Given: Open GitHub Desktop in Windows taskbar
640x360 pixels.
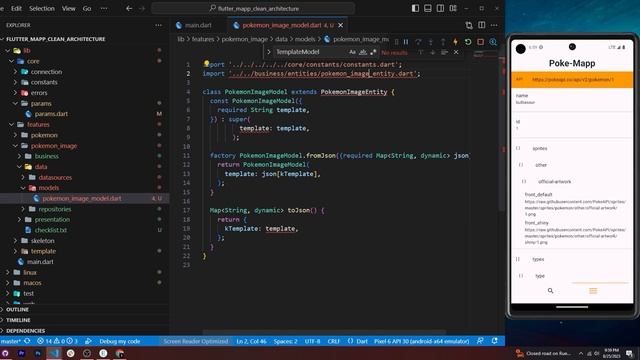Looking at the screenshot, I should tap(5, 353).
